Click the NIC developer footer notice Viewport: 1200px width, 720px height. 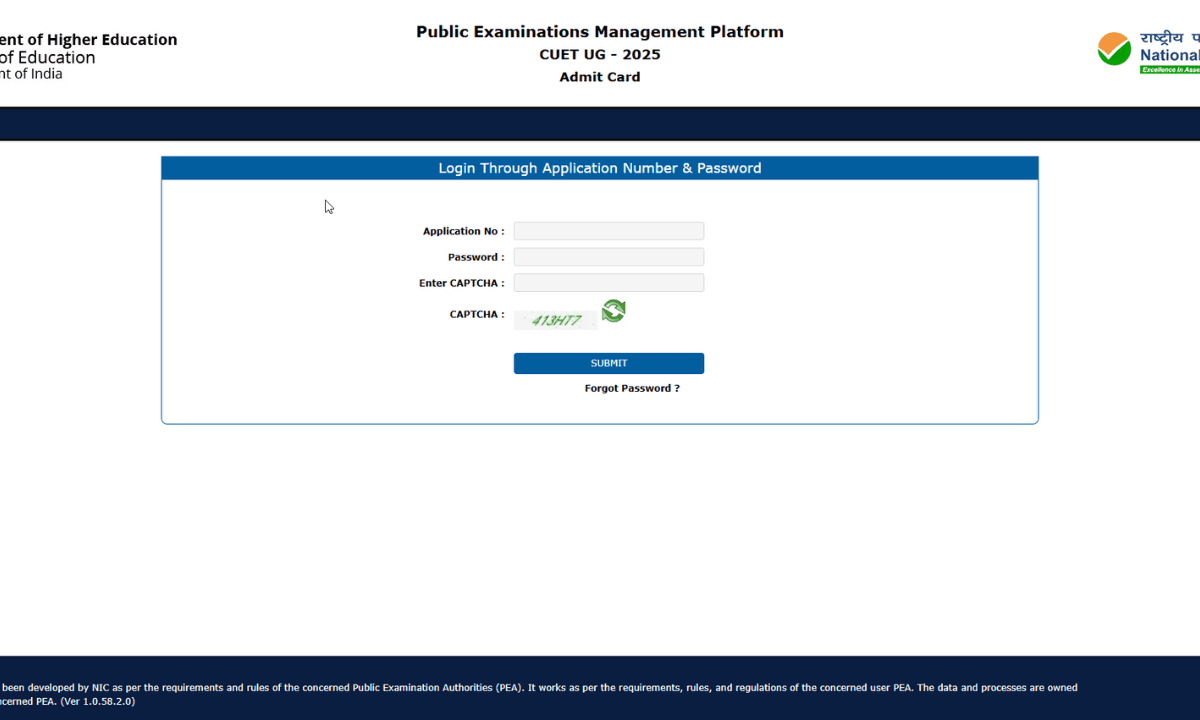pos(539,694)
